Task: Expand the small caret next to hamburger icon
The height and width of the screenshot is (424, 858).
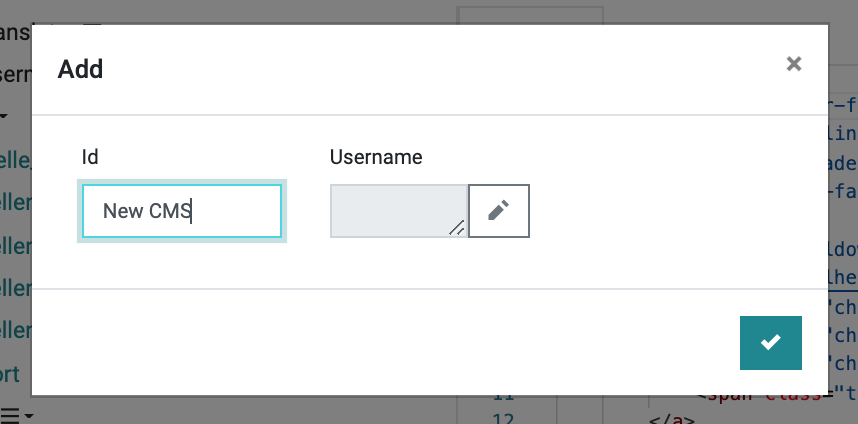Action: pyautogui.click(x=28, y=416)
